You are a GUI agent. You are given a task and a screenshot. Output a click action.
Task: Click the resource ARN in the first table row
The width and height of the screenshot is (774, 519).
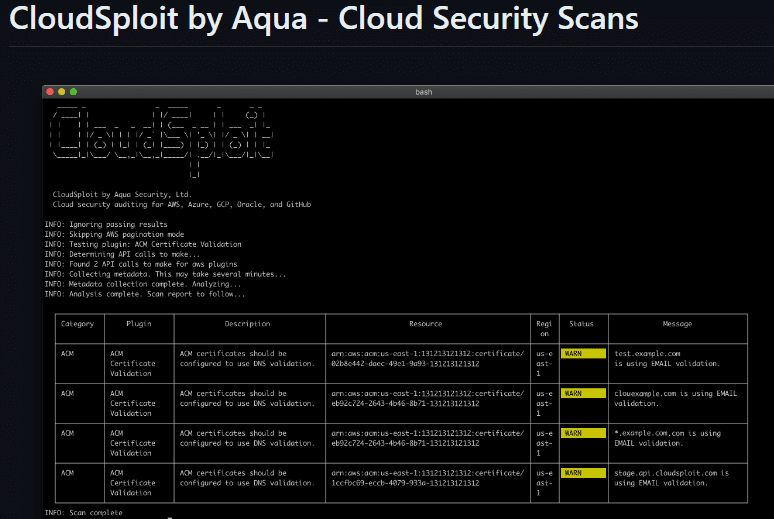coord(426,358)
